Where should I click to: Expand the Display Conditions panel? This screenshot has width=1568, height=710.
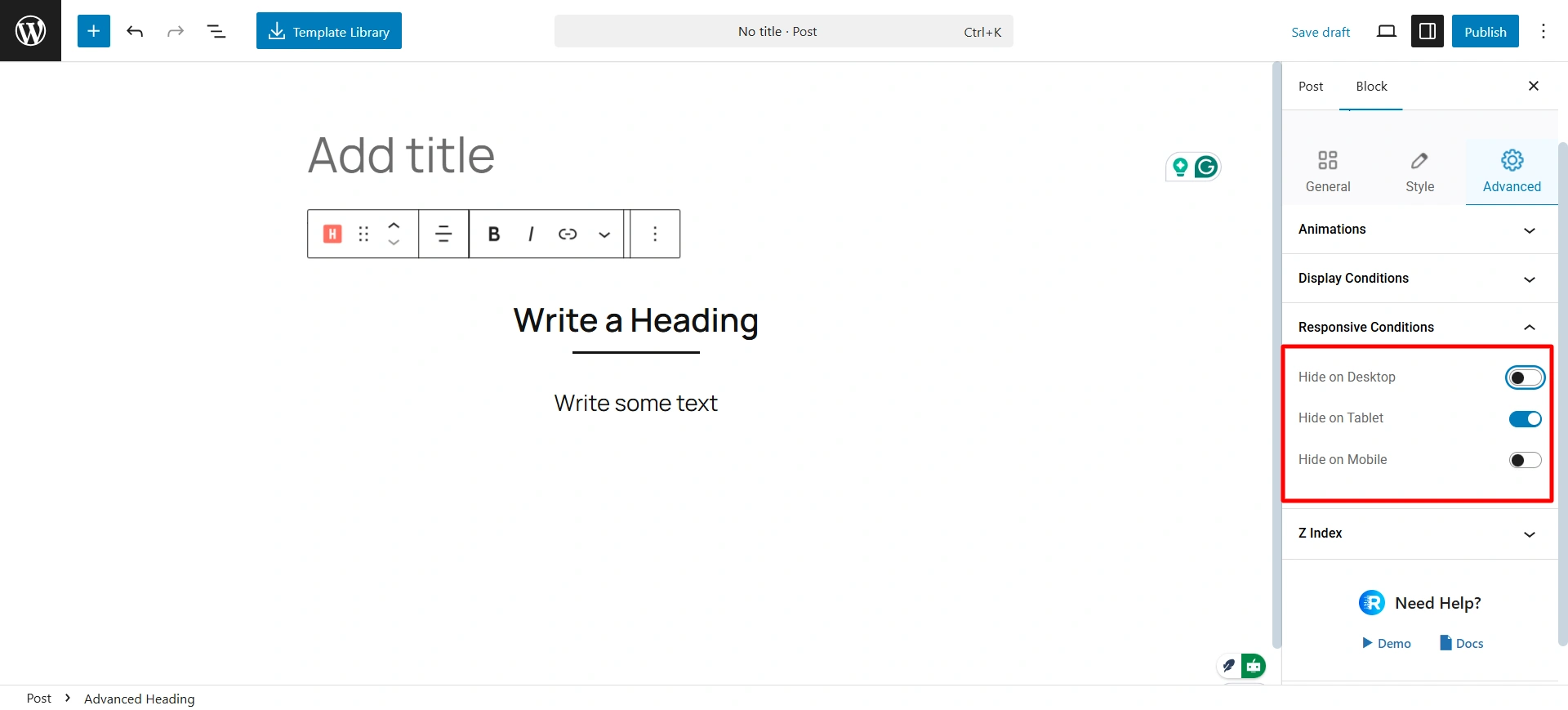click(1418, 279)
